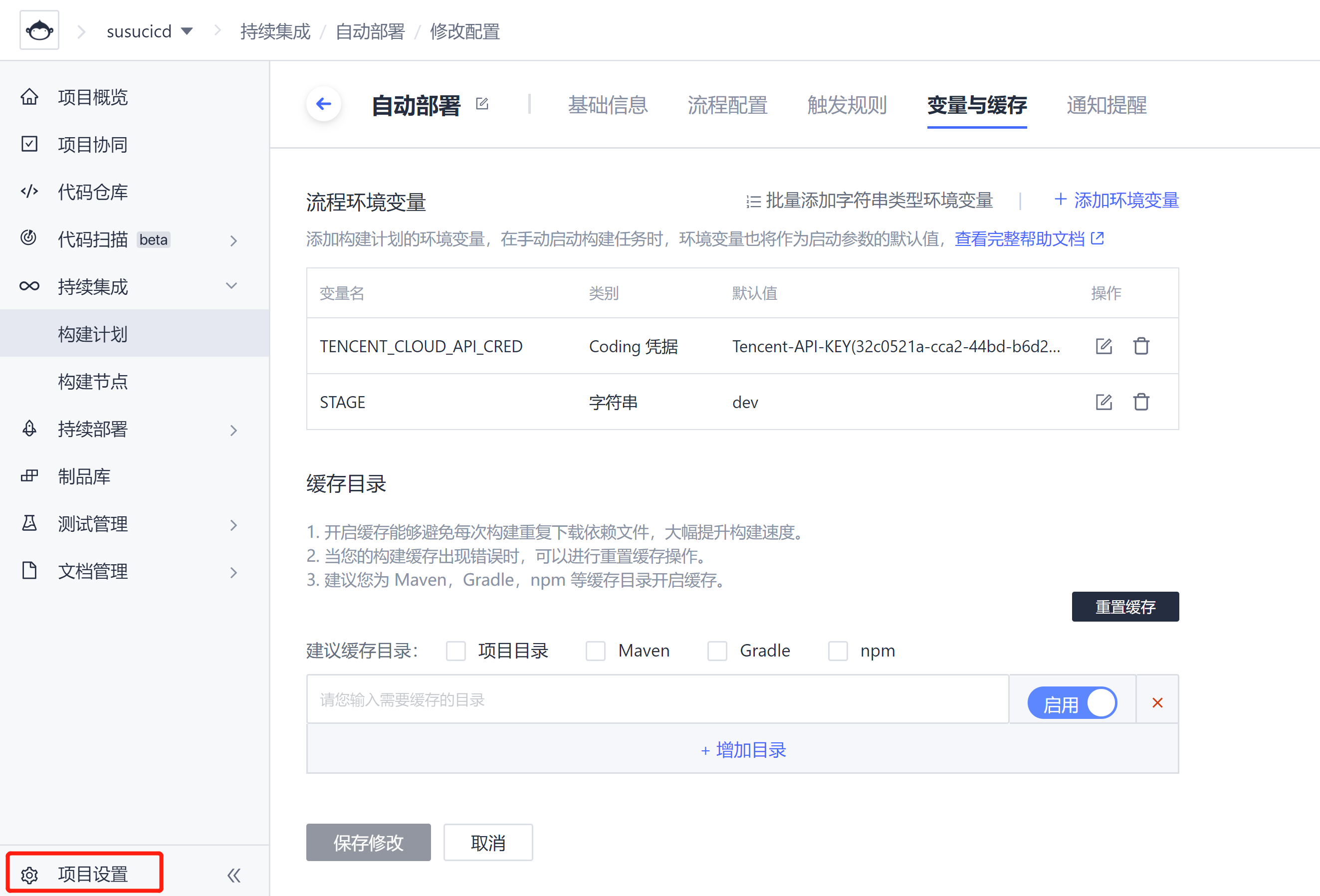This screenshot has width=1320, height=896.
Task: Switch to the 触发规则 tab
Action: pyautogui.click(x=847, y=105)
